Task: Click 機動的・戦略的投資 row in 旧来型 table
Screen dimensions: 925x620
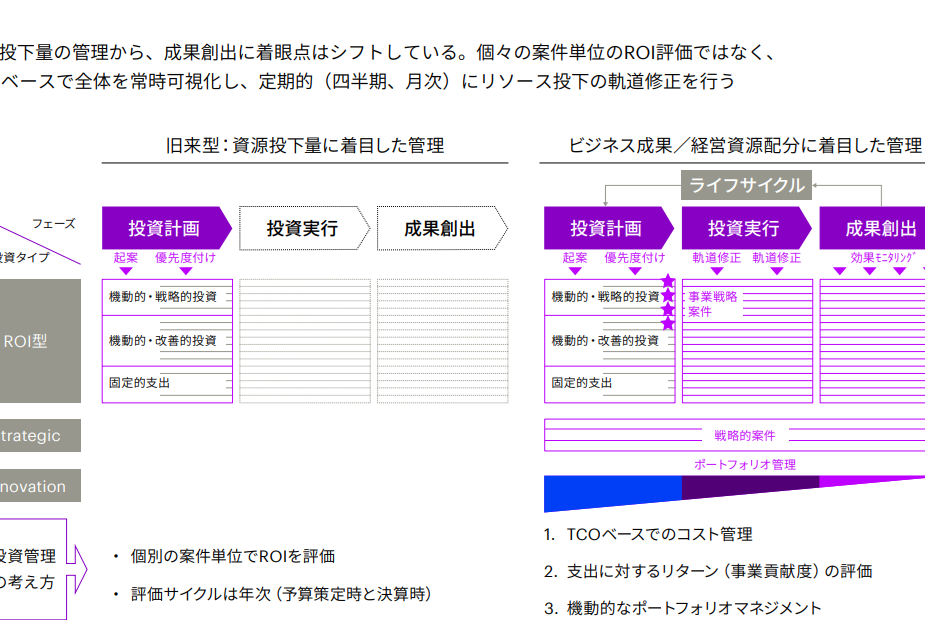Action: 167,297
